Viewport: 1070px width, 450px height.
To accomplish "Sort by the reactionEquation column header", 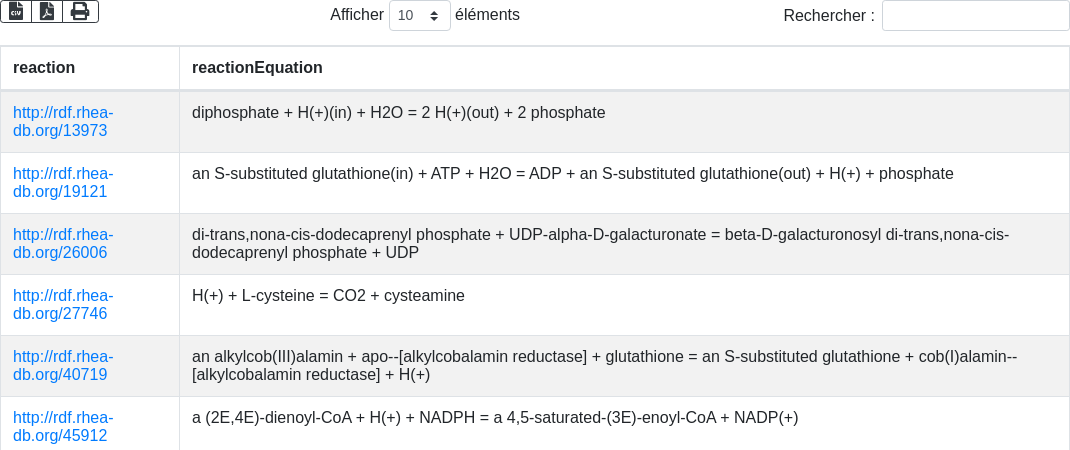I will [x=257, y=68].
